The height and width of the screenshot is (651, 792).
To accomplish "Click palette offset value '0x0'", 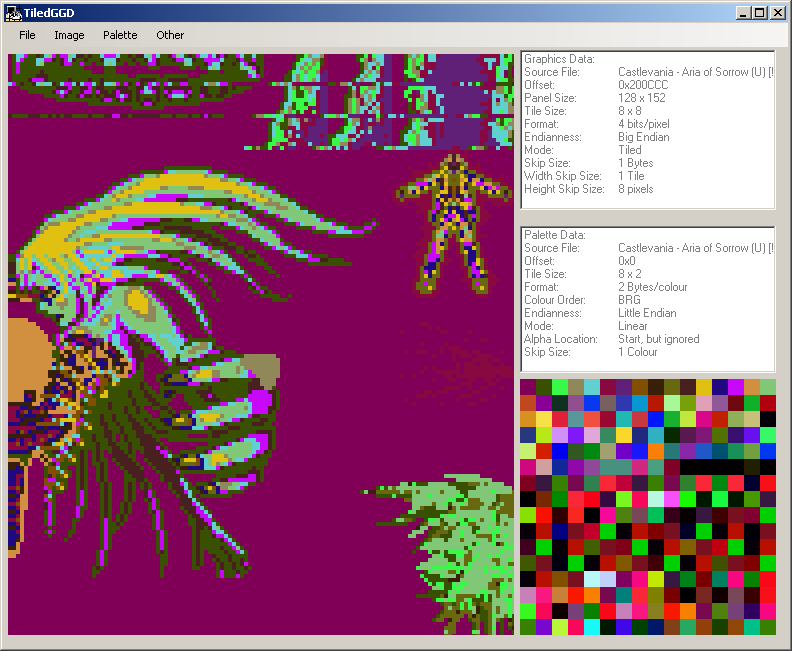I will point(627,261).
